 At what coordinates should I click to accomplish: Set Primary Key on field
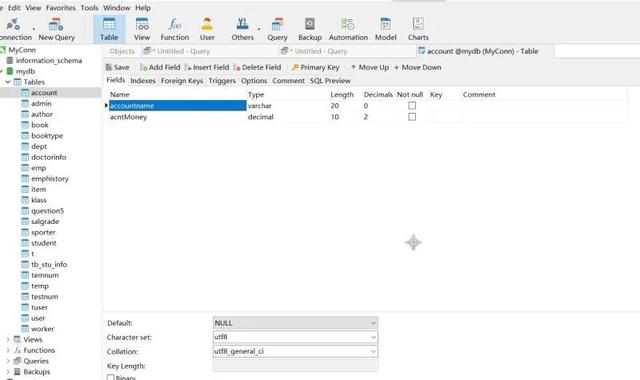[x=316, y=67]
